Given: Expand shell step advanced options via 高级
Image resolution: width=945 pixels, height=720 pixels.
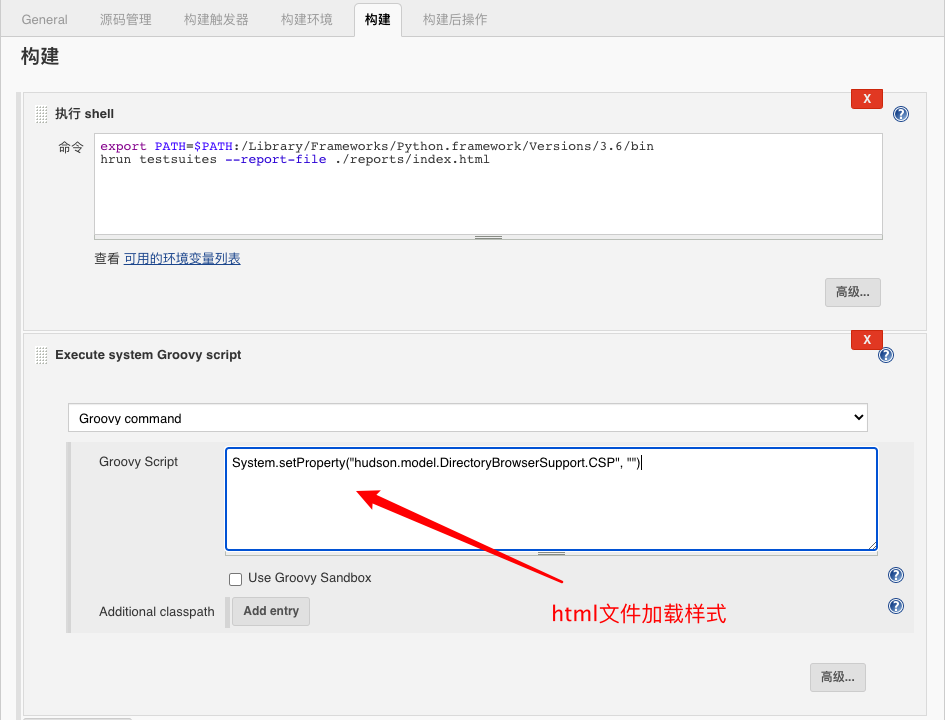Looking at the screenshot, I should pos(852,292).
